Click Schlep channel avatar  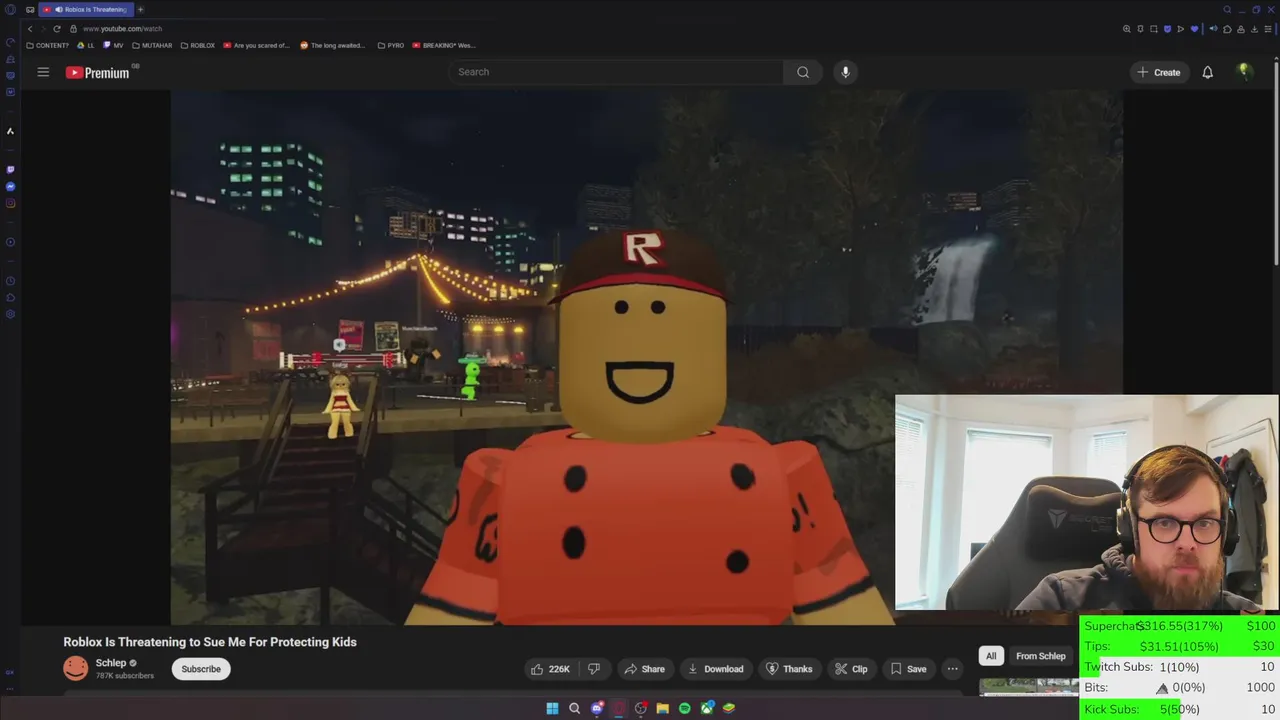[x=75, y=668]
